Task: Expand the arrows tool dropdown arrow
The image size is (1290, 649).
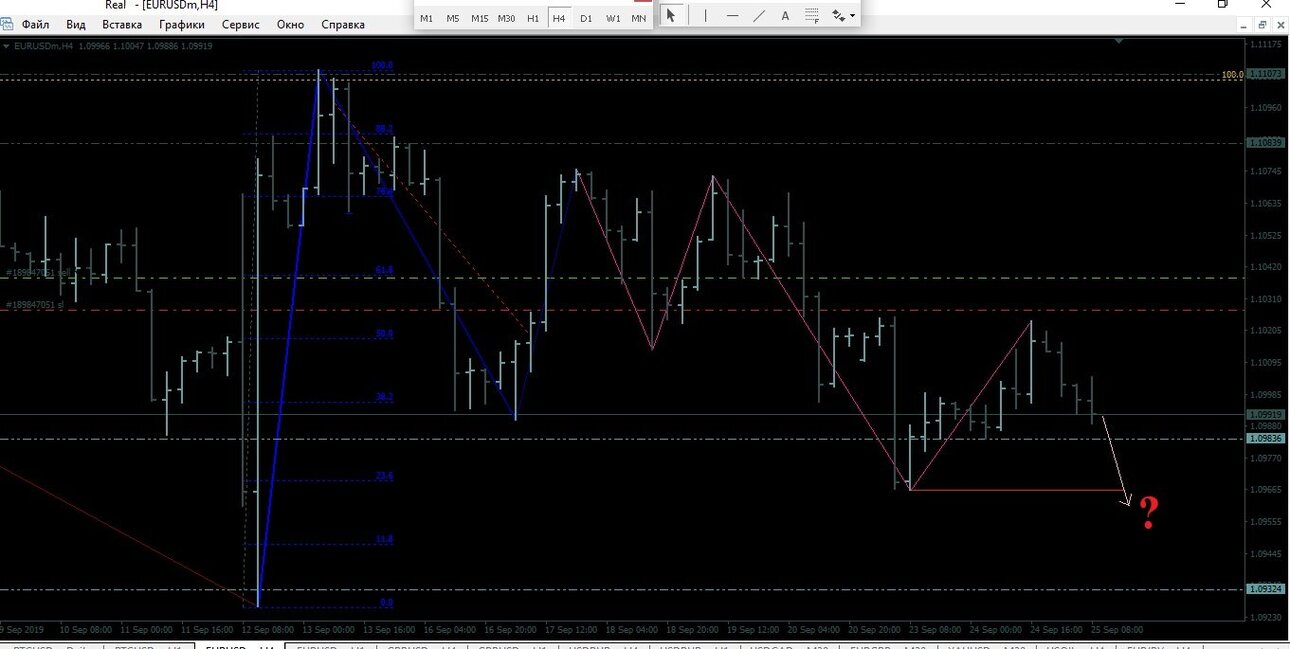Action: (x=853, y=17)
